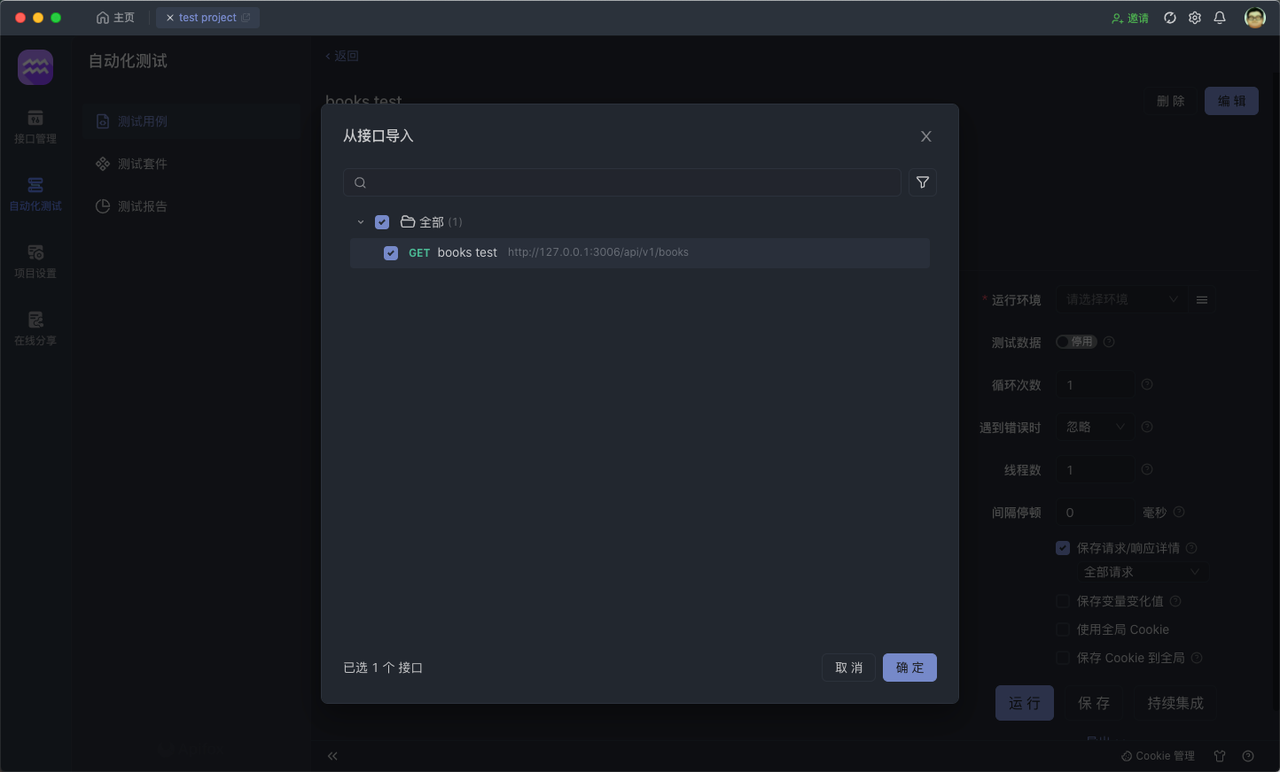Uncheck 保存请求/响应详情 checkbox
Viewport: 1280px width, 772px height.
pos(1063,548)
